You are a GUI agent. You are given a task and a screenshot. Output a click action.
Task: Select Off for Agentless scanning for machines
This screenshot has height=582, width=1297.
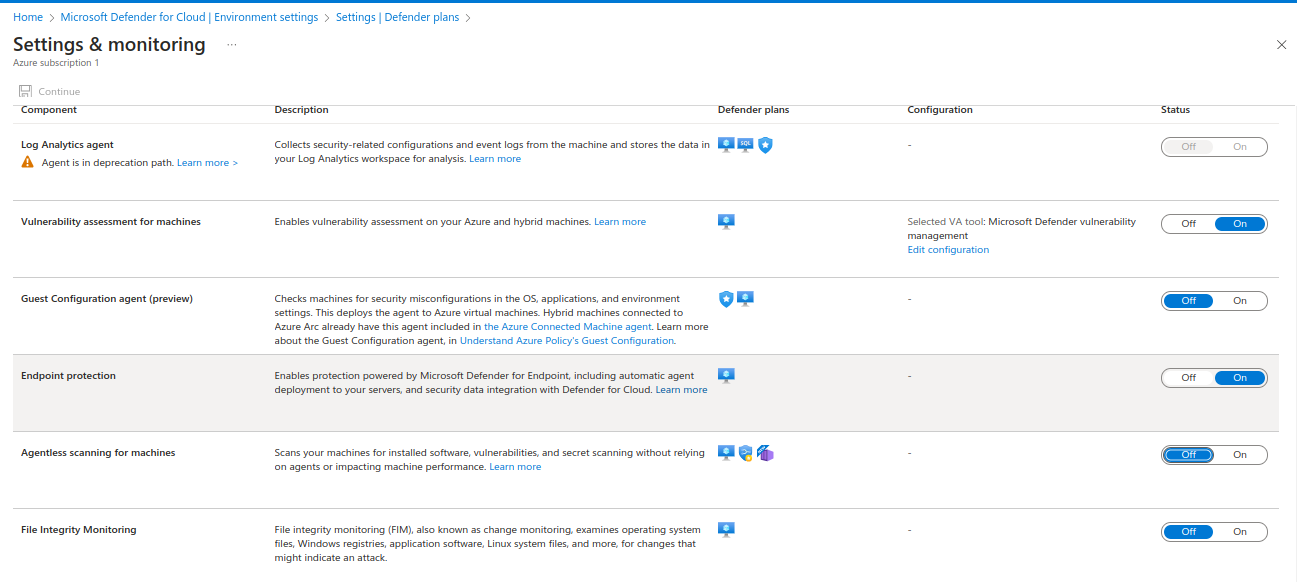pyautogui.click(x=1188, y=455)
